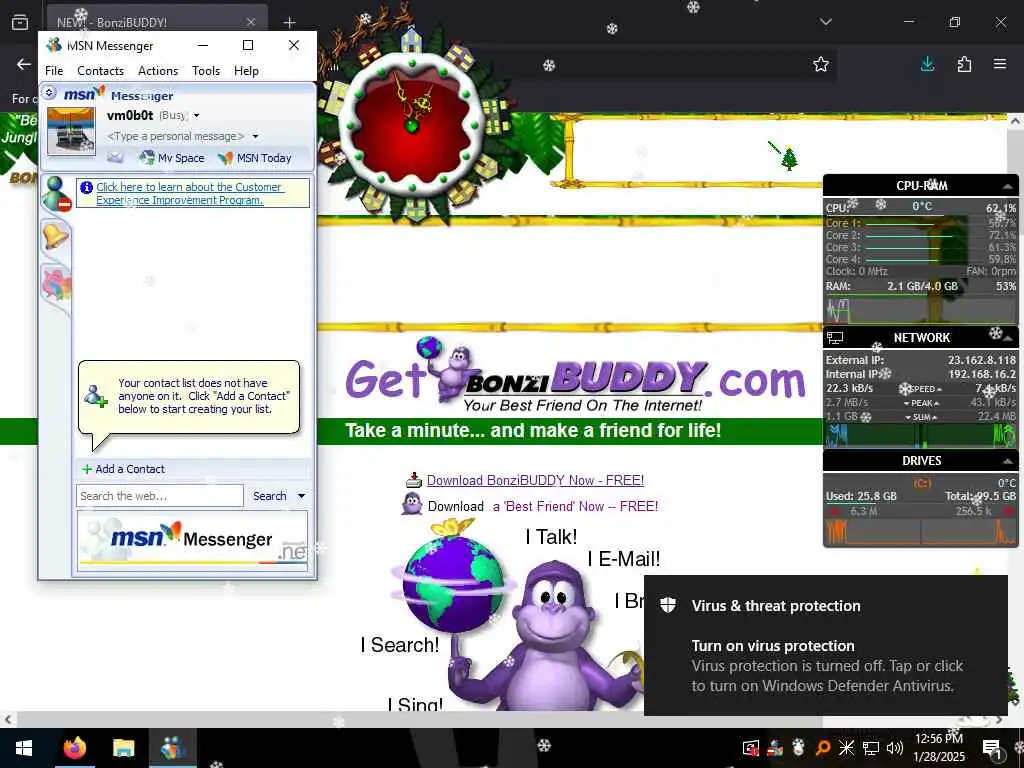Click the RAM usage graph in CPU-RAM widget
Screen dimensions: 1024x768
[921, 310]
